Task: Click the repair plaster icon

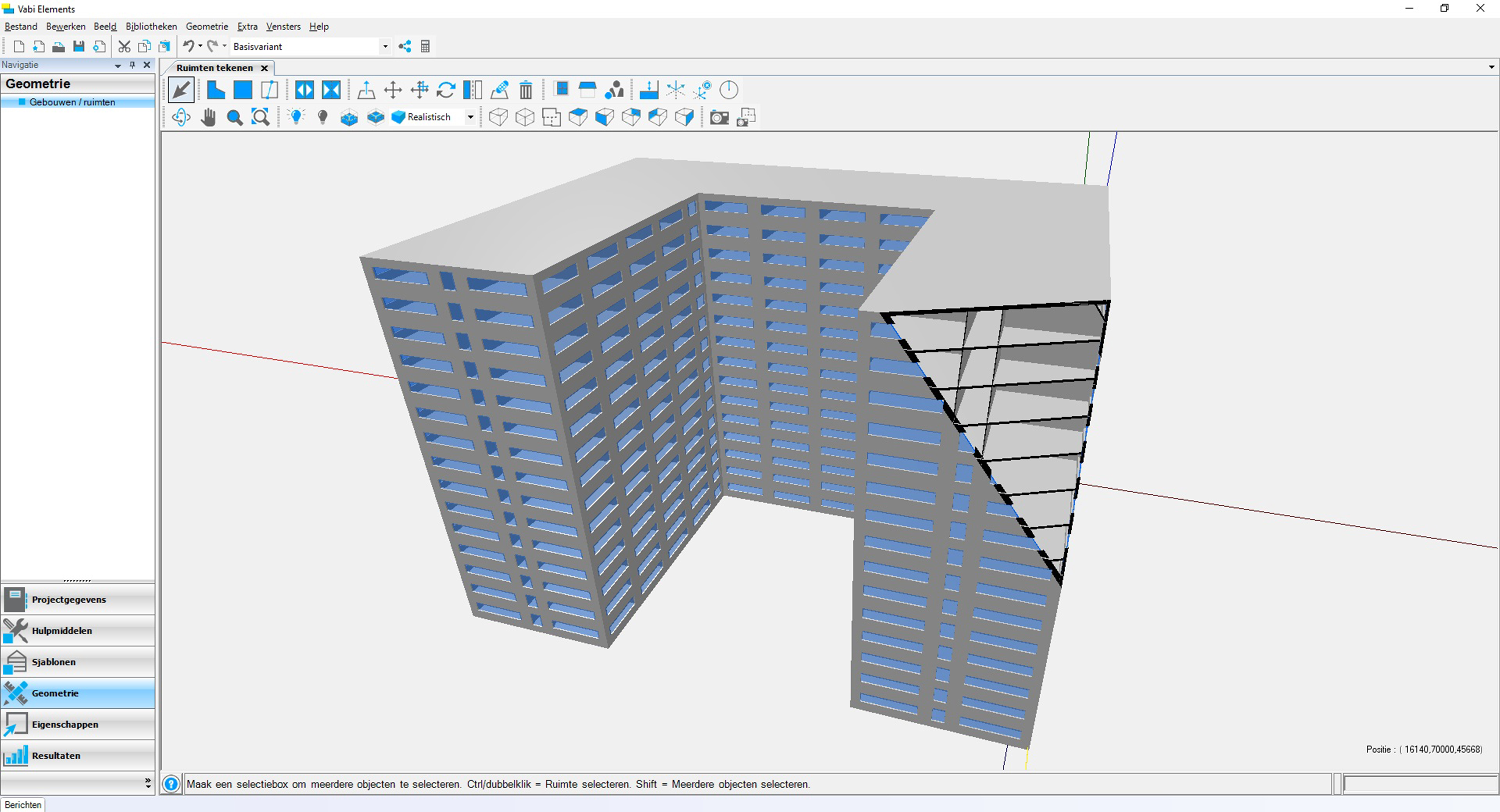Action: [x=499, y=90]
